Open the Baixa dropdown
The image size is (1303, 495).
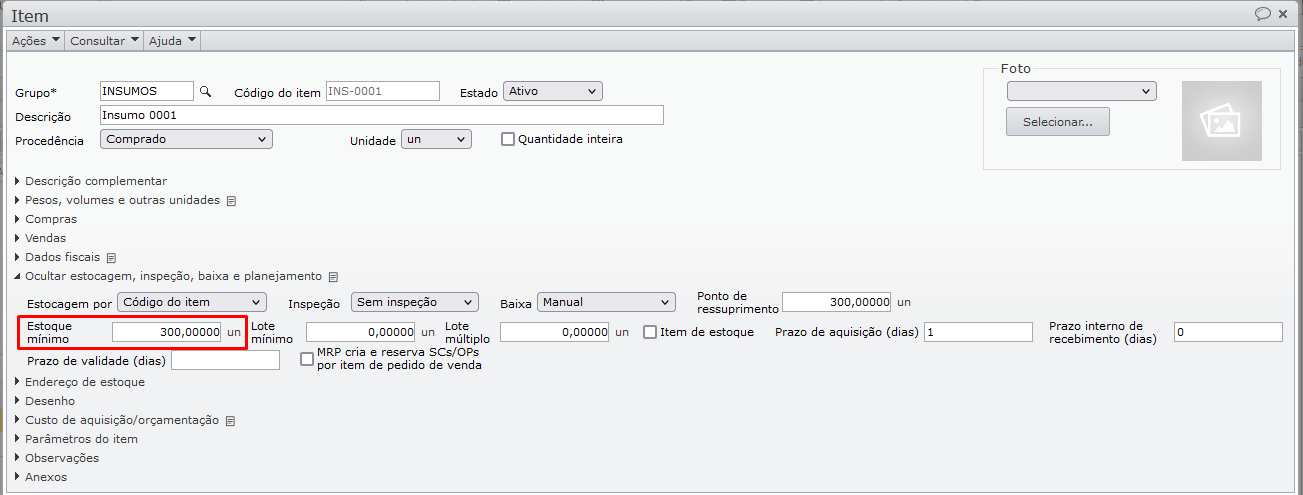coord(607,302)
